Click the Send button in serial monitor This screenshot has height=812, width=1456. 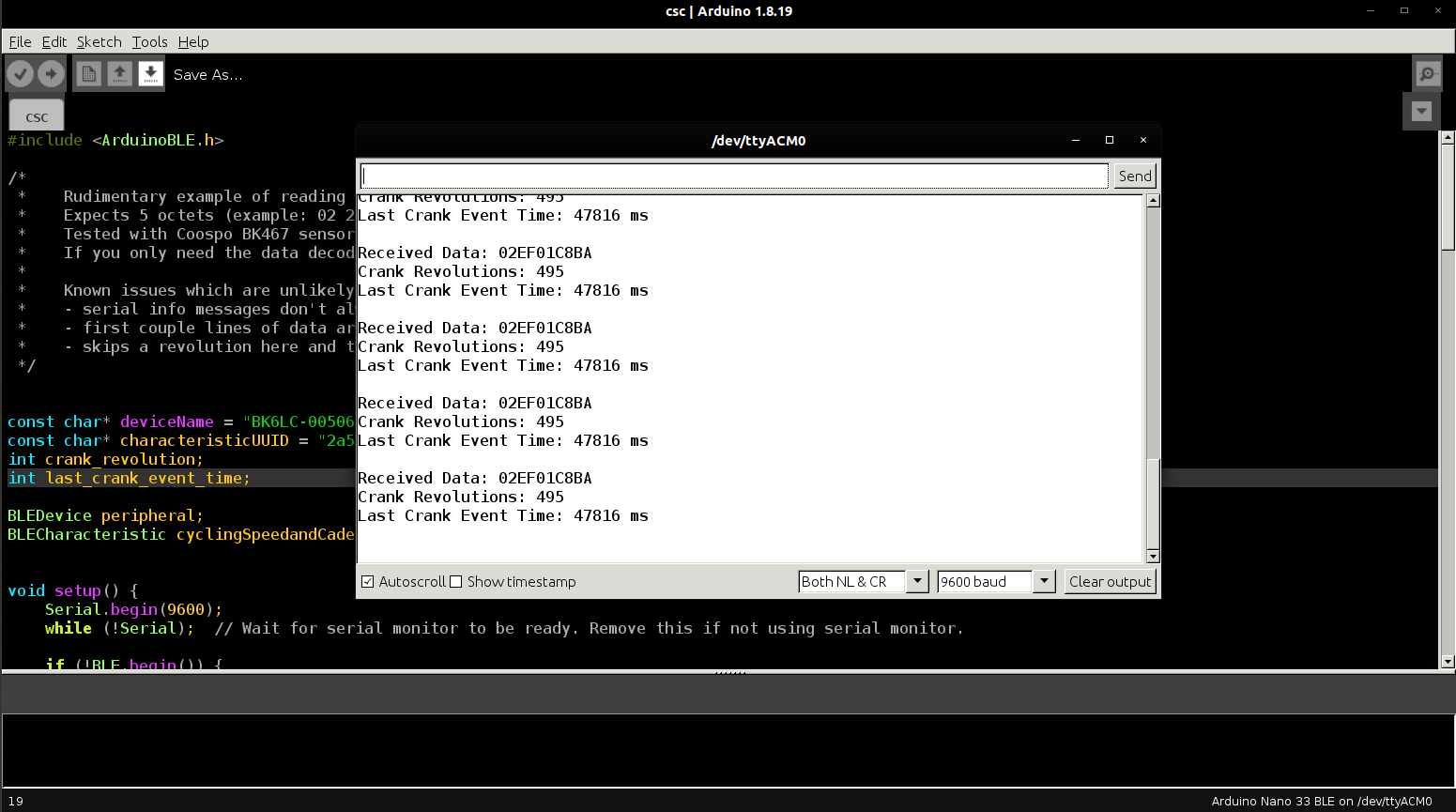[1135, 176]
